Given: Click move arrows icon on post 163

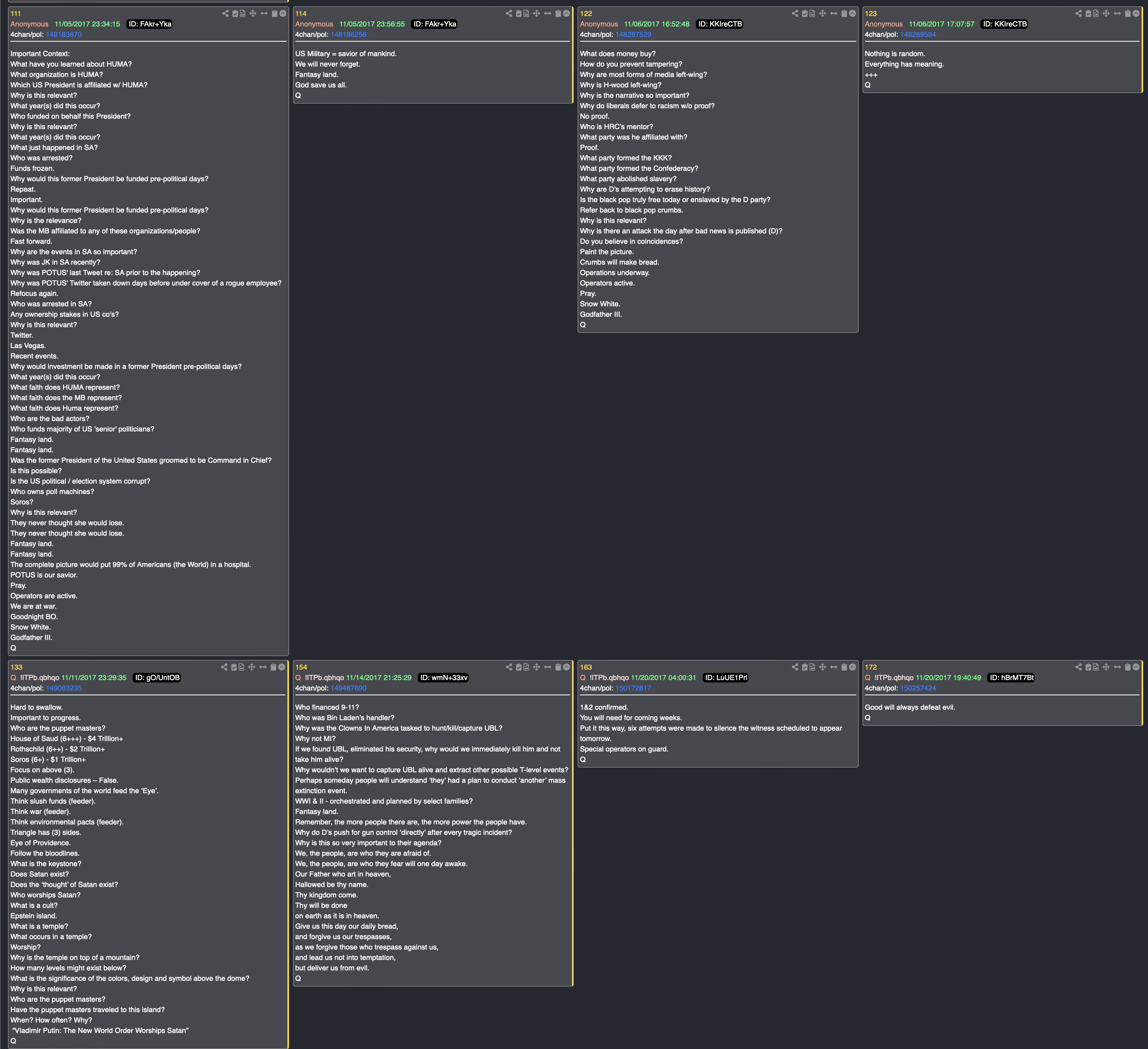Looking at the screenshot, I should tap(822, 667).
